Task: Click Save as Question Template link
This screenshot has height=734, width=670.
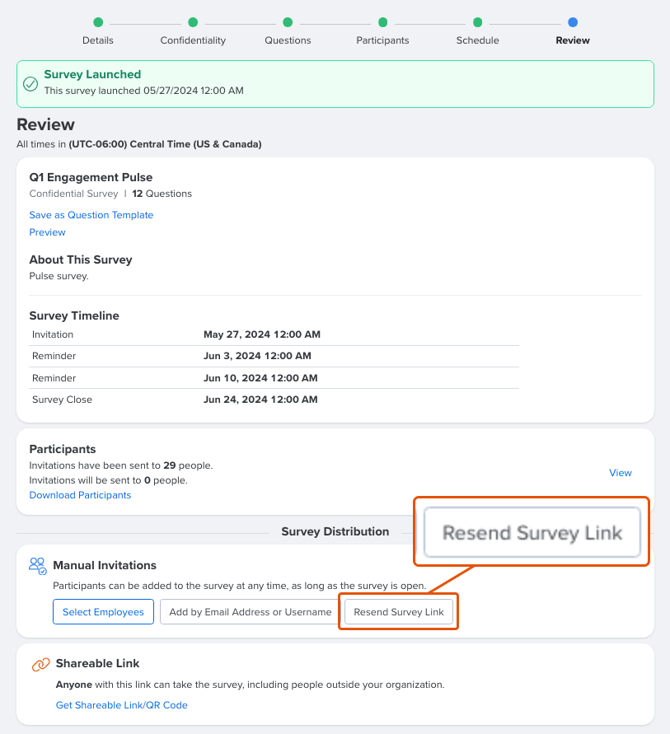Action: tap(91, 215)
